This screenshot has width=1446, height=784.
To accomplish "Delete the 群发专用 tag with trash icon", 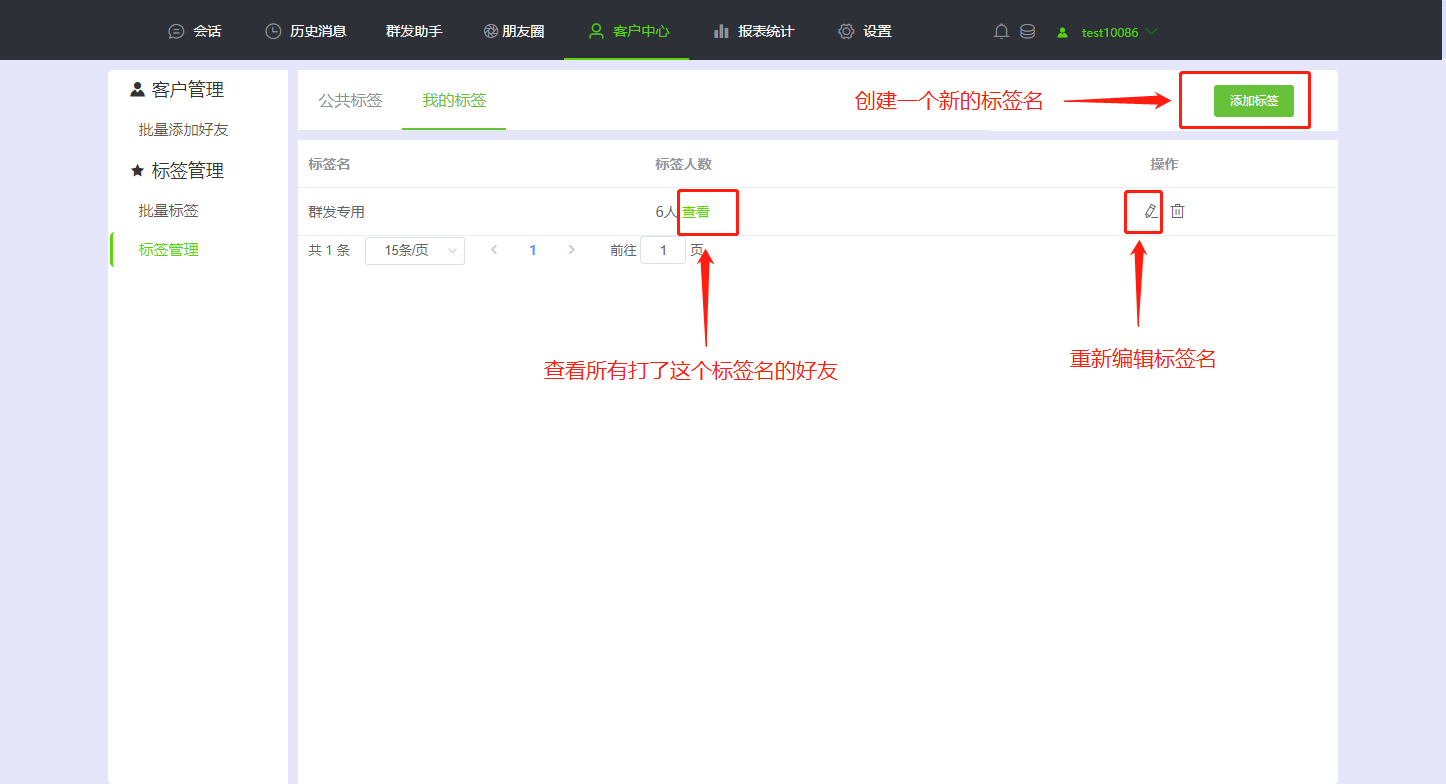I will 1178,211.
